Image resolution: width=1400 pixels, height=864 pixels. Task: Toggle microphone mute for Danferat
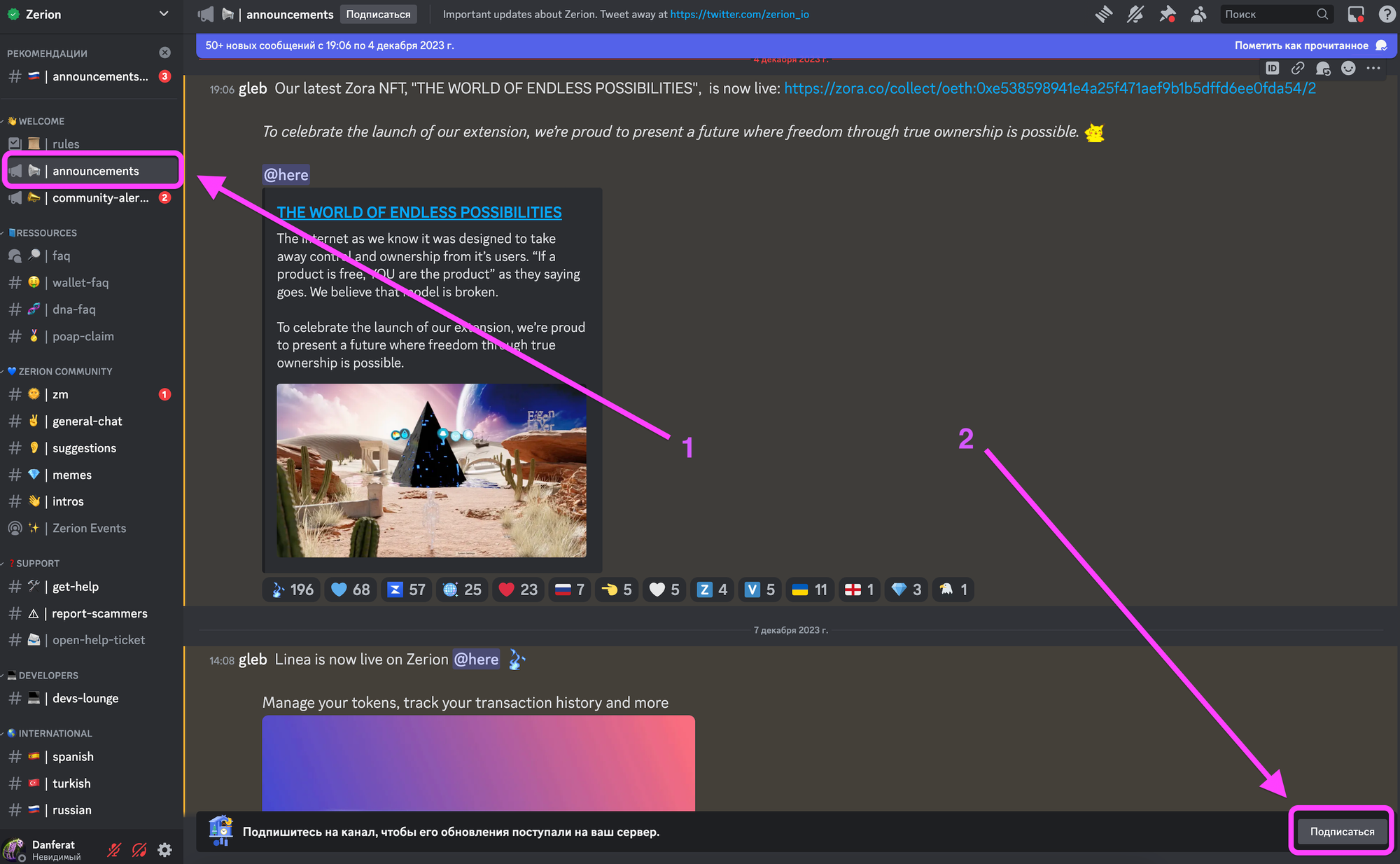[x=114, y=850]
